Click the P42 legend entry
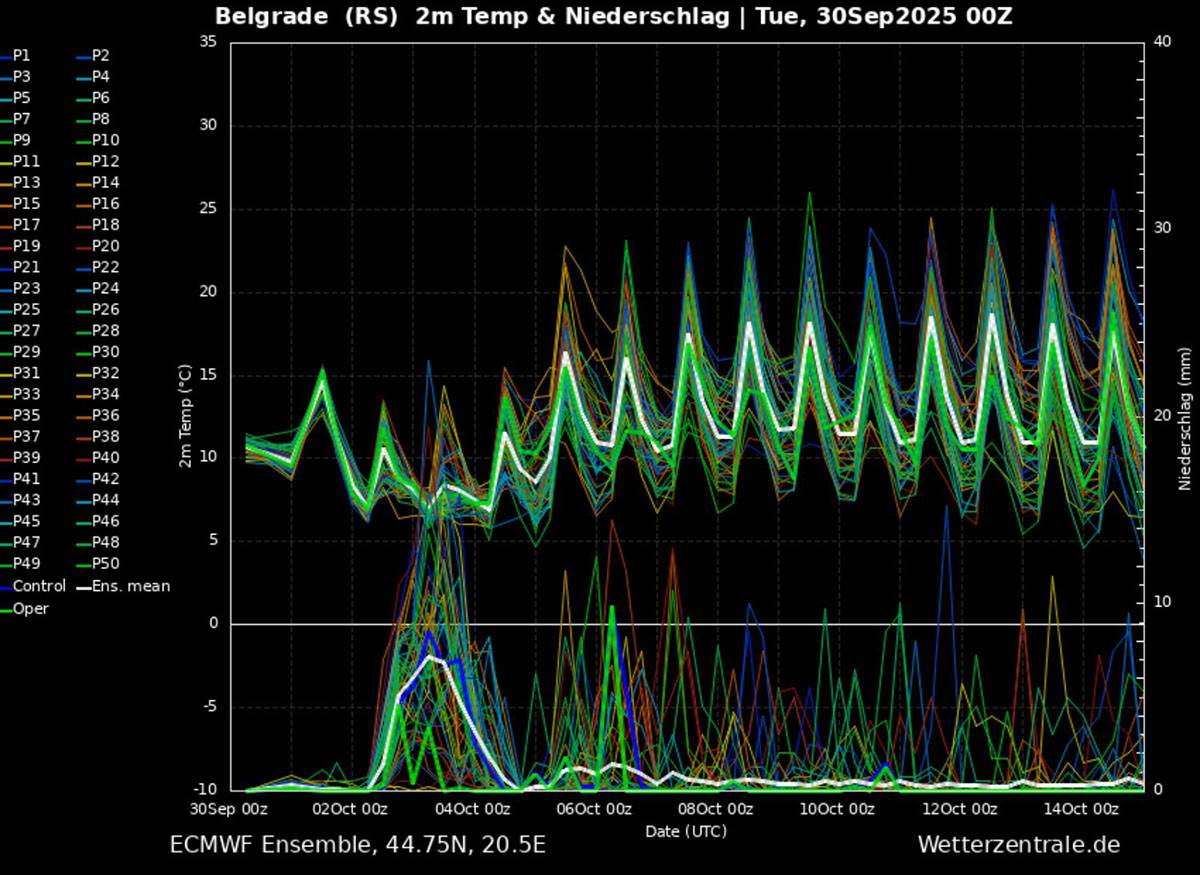1200x875 pixels. click(x=103, y=478)
